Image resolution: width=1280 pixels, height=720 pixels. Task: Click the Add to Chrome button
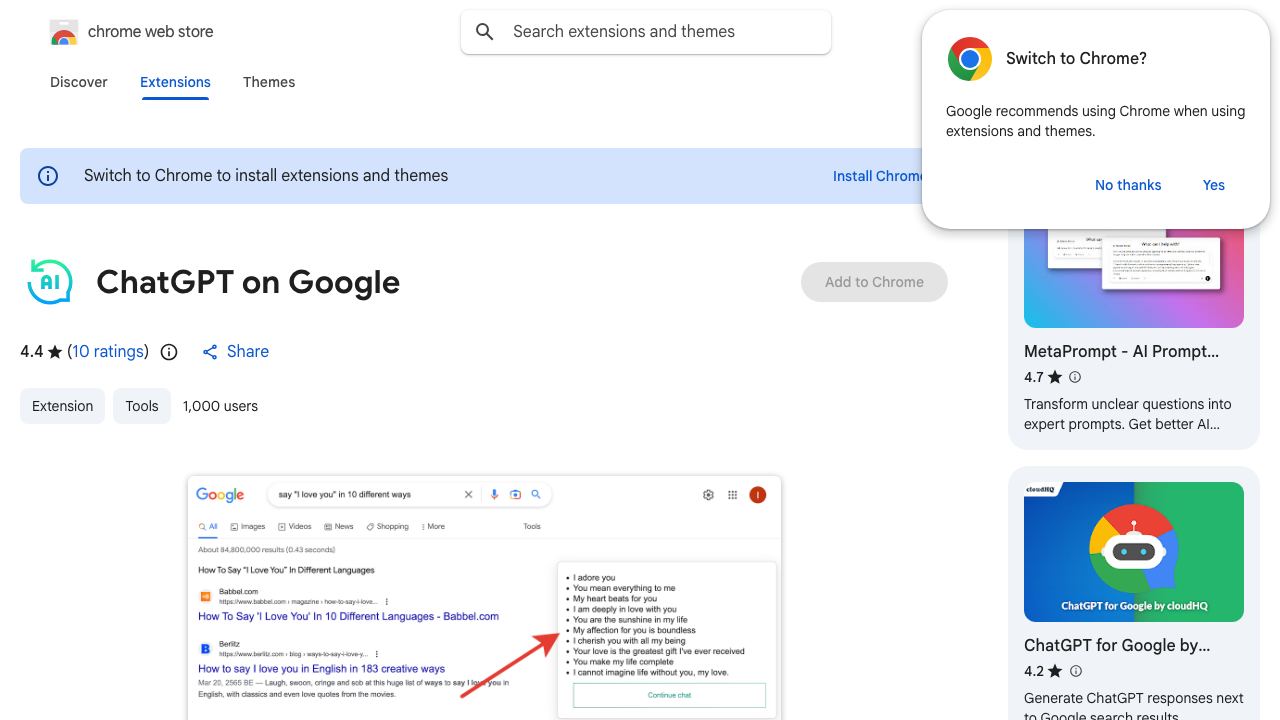pos(874,282)
